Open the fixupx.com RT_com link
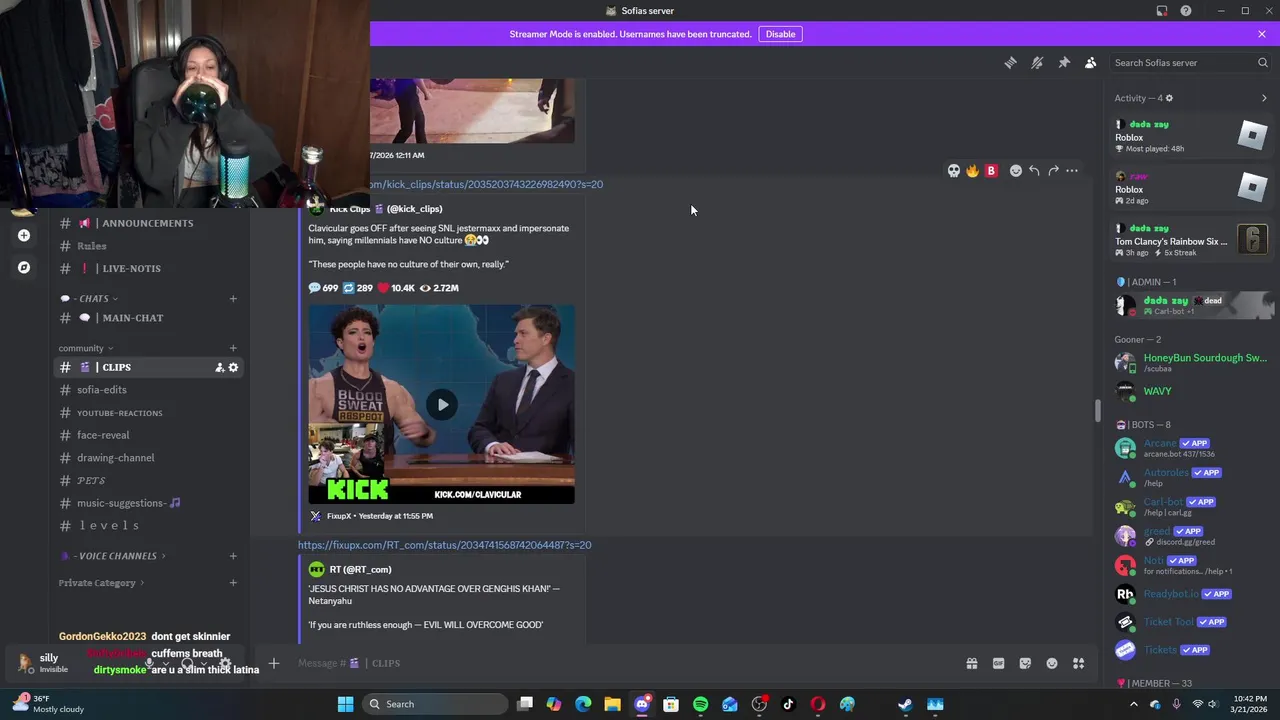Screen dimensions: 1280x720 pyautogui.click(x=444, y=545)
